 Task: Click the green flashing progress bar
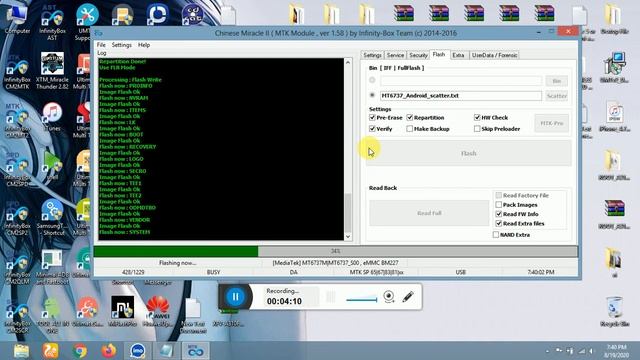176,251
